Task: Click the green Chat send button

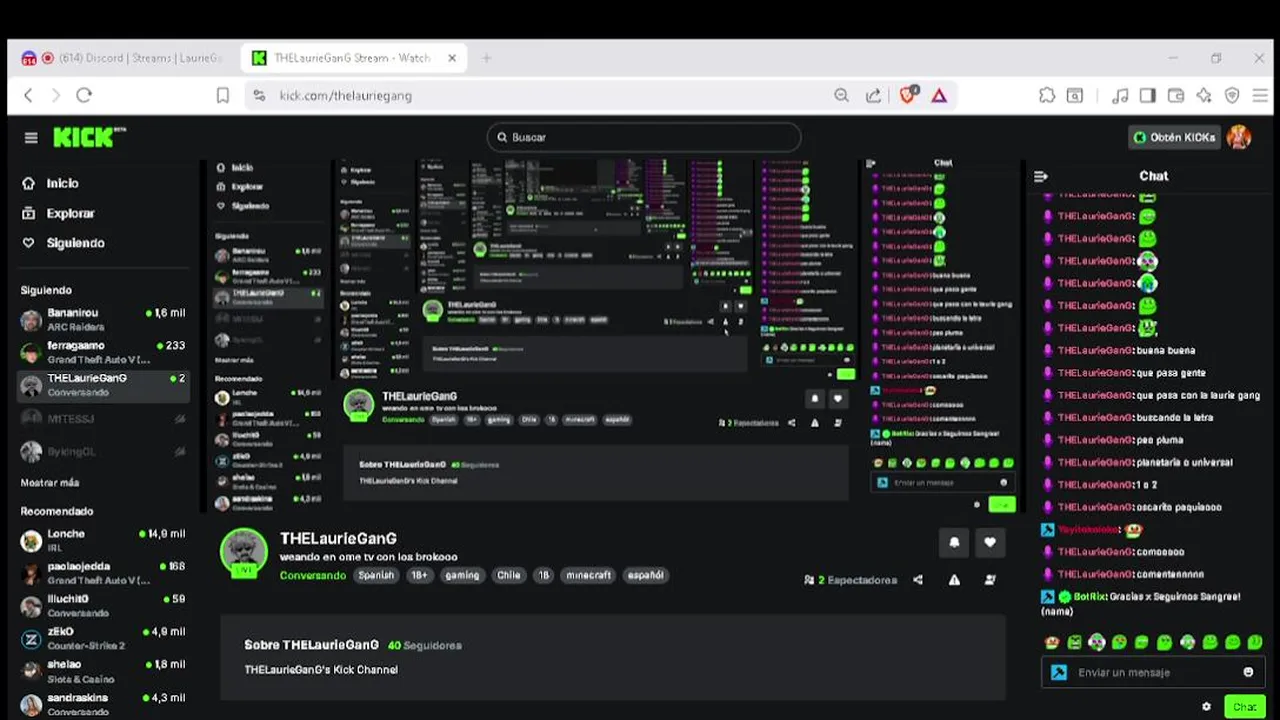Action: (x=1245, y=706)
